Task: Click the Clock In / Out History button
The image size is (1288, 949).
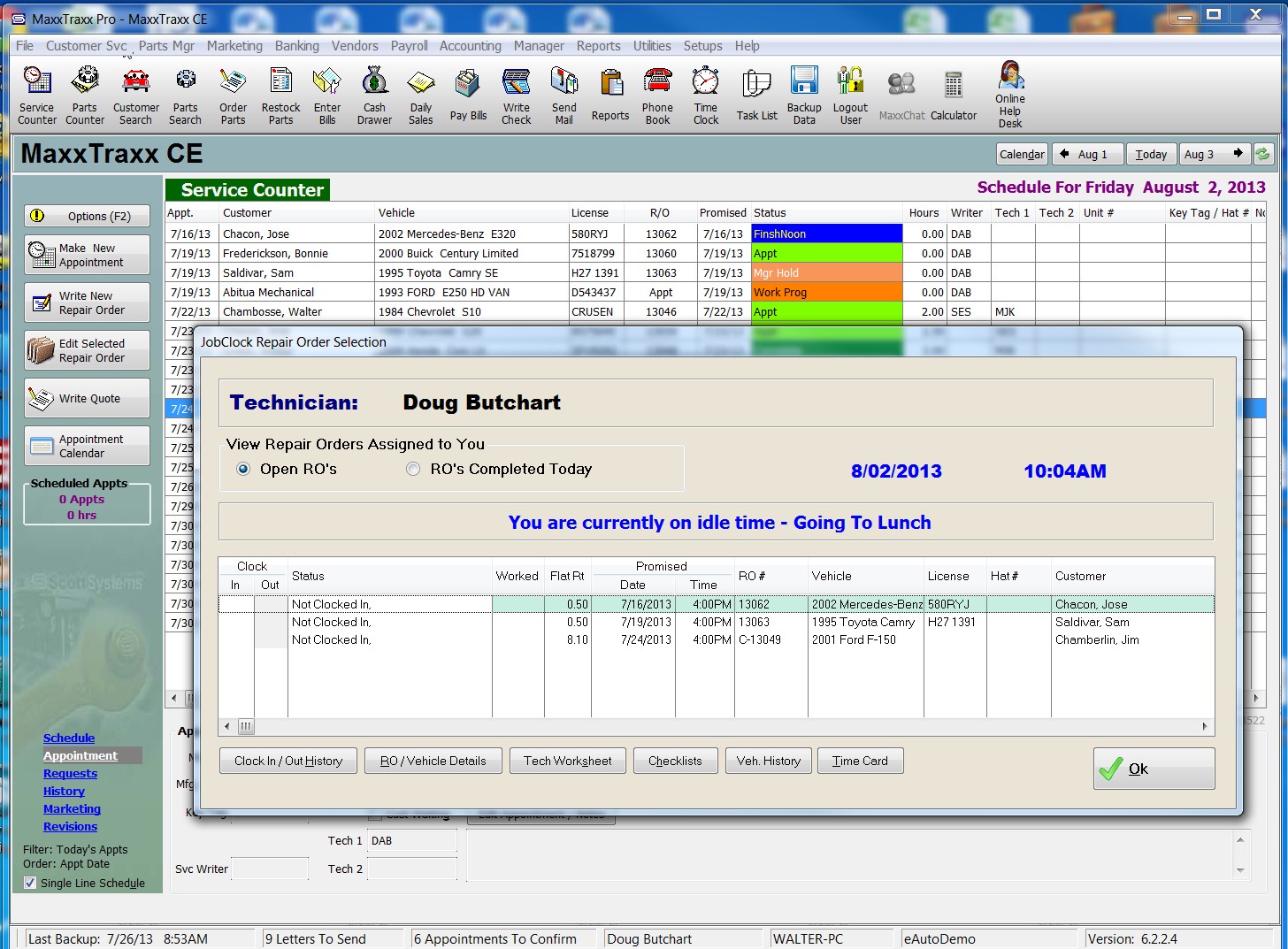Action: 288,761
